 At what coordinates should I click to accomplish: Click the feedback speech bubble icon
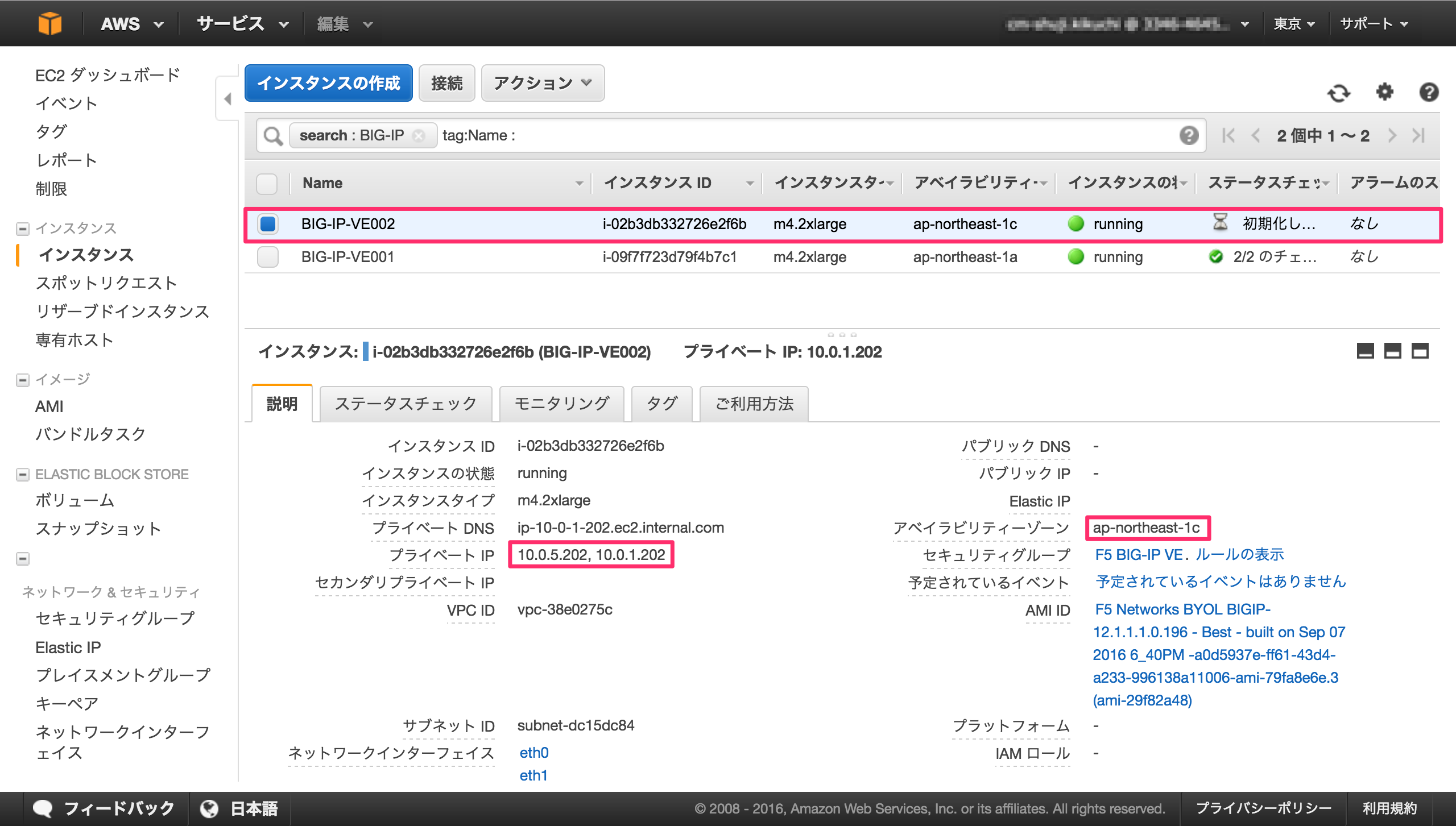(x=43, y=808)
